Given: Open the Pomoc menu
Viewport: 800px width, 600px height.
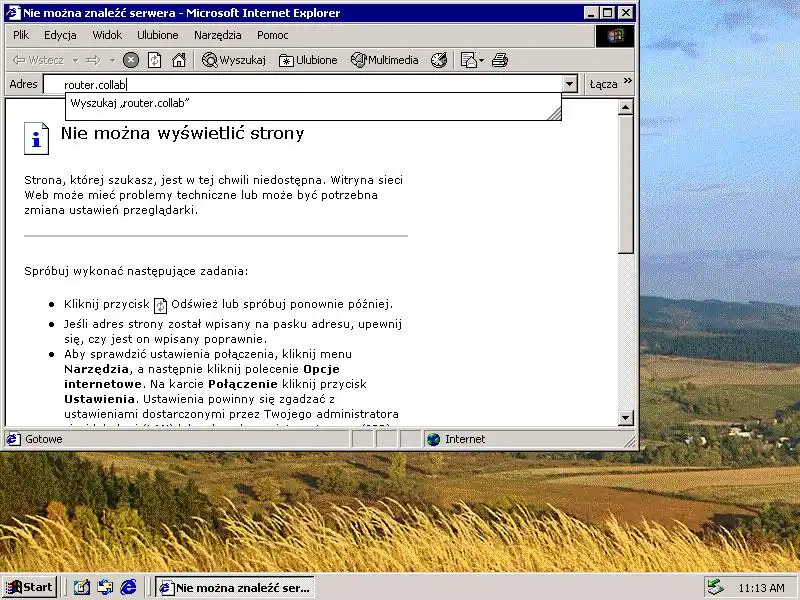Looking at the screenshot, I should pos(273,35).
